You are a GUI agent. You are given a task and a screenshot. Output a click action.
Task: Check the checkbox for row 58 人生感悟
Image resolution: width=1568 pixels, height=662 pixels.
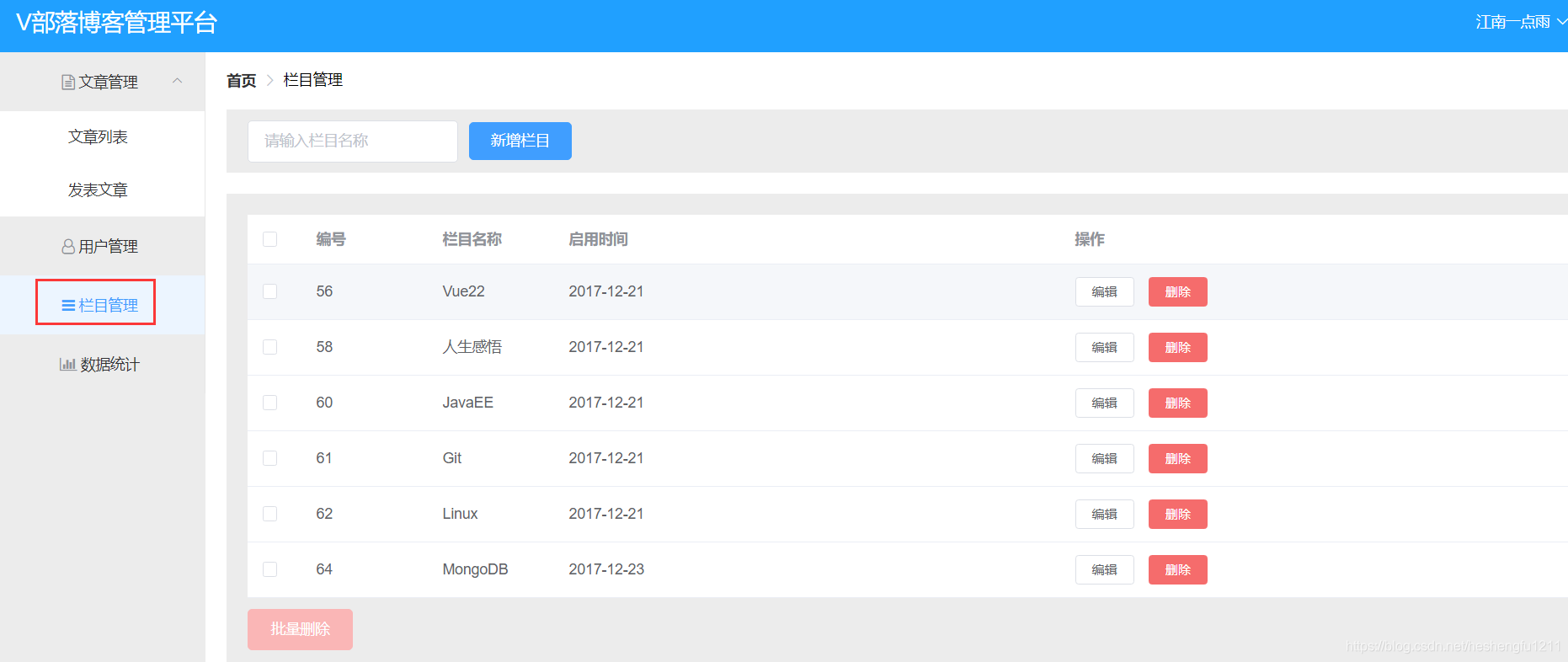pos(269,347)
